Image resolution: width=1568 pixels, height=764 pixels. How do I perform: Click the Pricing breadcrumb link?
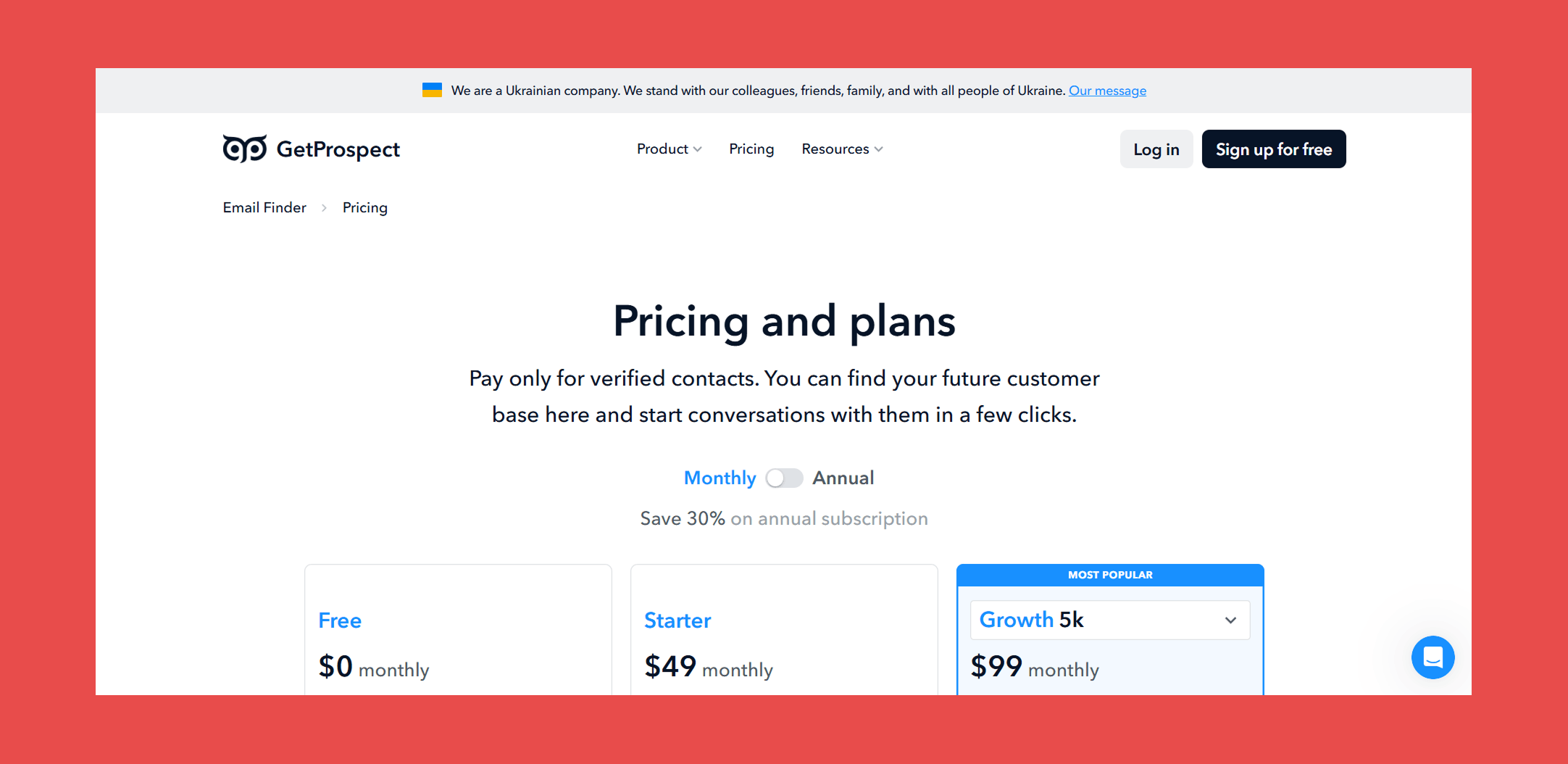(364, 207)
